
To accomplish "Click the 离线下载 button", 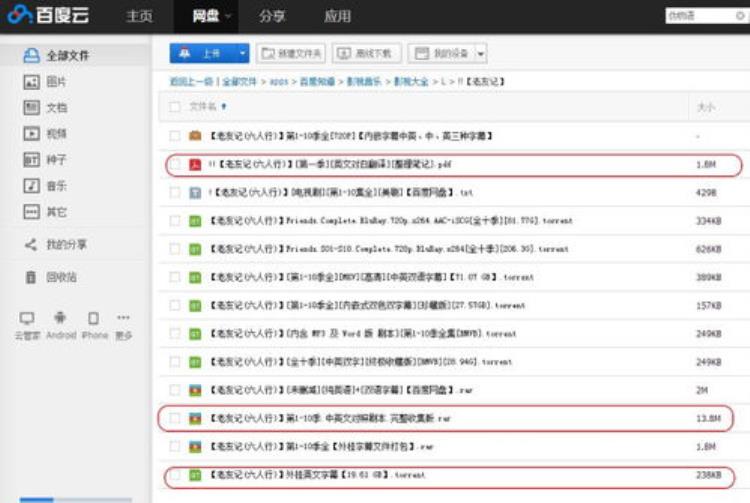I will [367, 53].
